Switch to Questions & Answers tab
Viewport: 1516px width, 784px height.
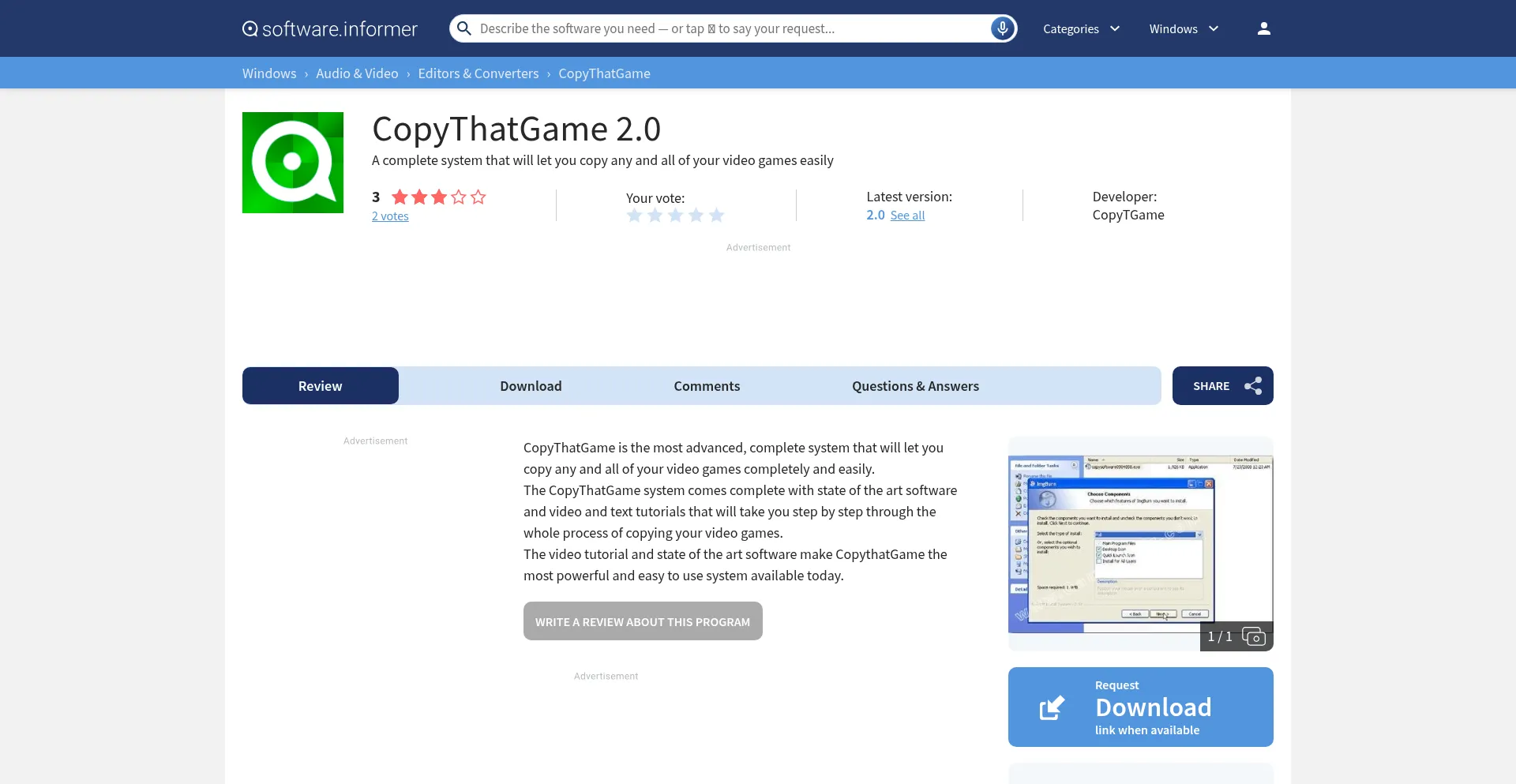915,385
